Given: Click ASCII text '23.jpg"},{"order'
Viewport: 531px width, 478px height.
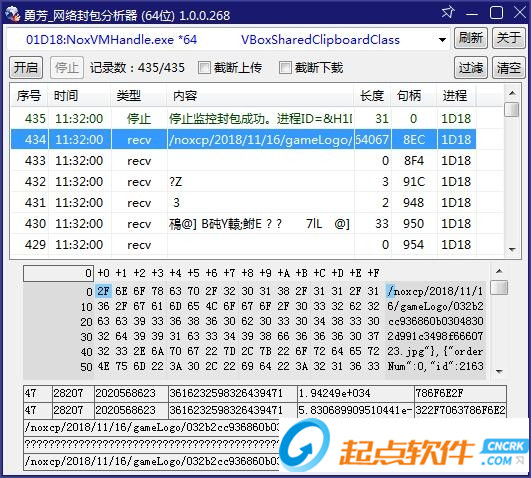Looking at the screenshot, I should pyautogui.click(x=435, y=351).
